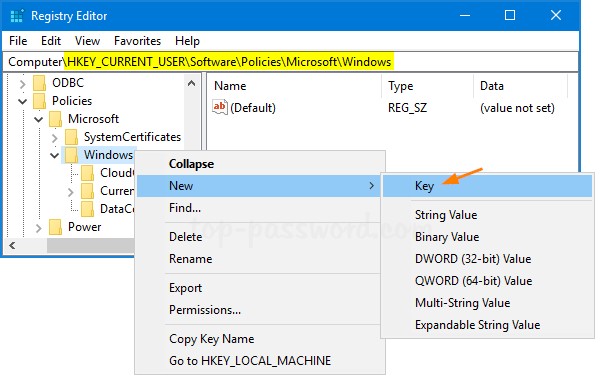Click the DataC folder icon under Windows
This screenshot has height=375, width=595.
pos(87,209)
